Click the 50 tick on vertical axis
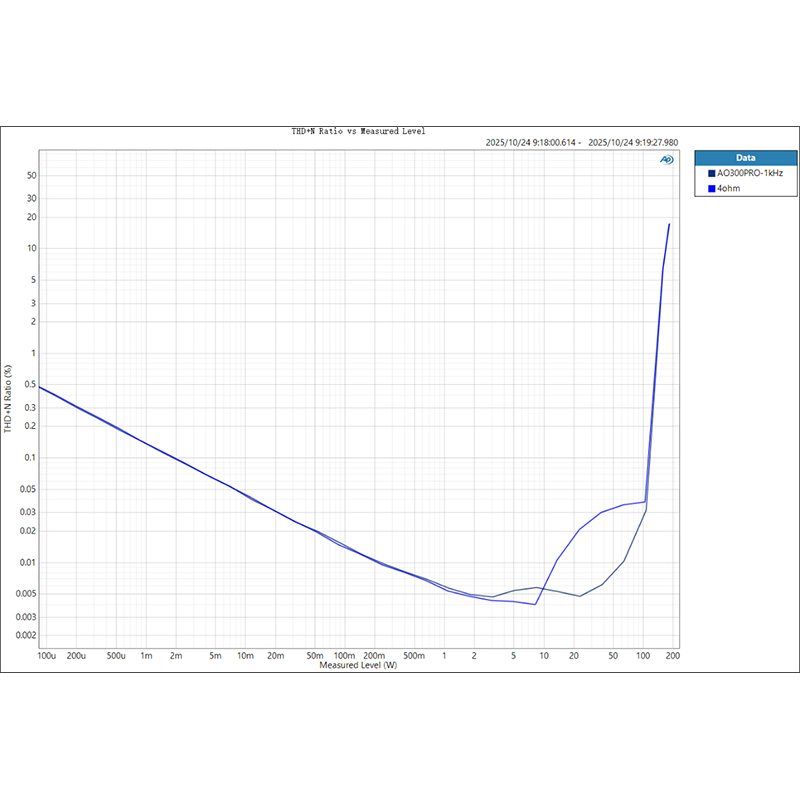The height and width of the screenshot is (800, 800). [x=31, y=175]
